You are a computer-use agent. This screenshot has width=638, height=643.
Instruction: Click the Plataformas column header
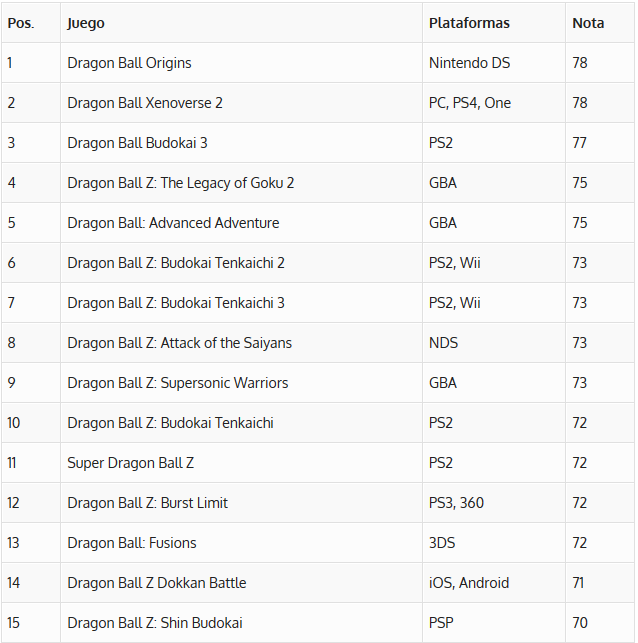click(x=469, y=23)
